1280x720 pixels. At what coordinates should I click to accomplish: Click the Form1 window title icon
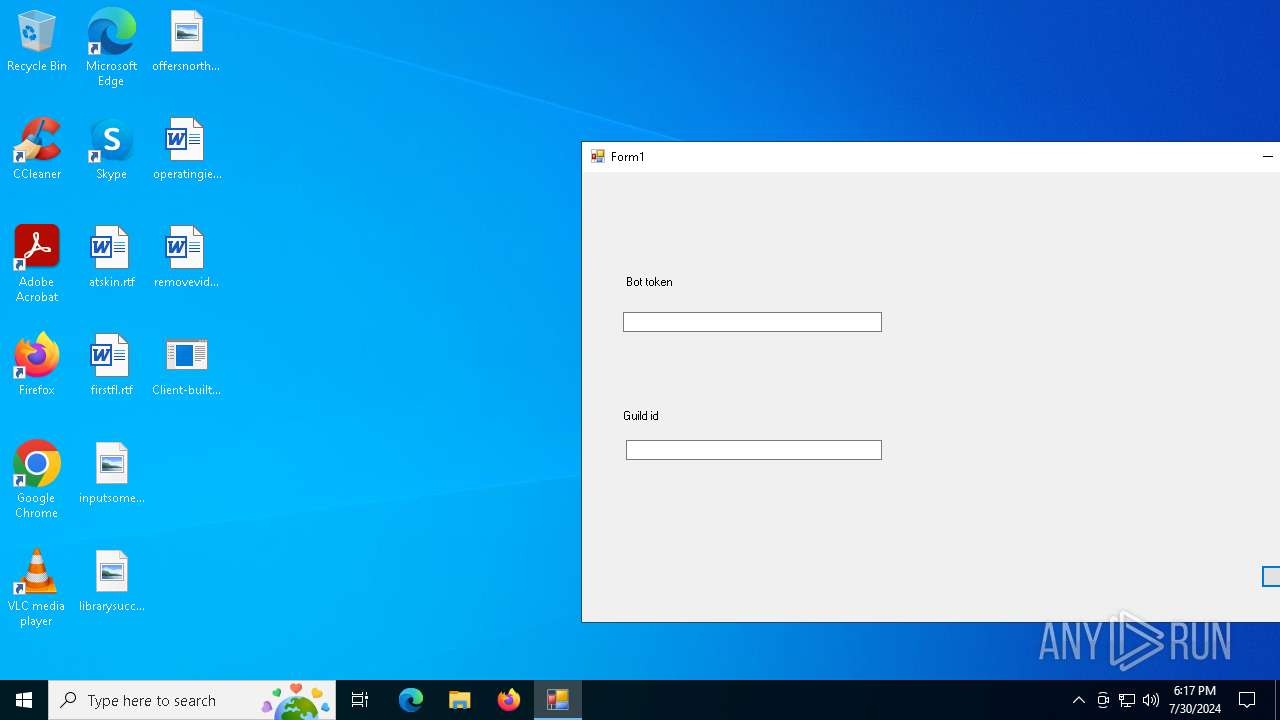(x=598, y=156)
